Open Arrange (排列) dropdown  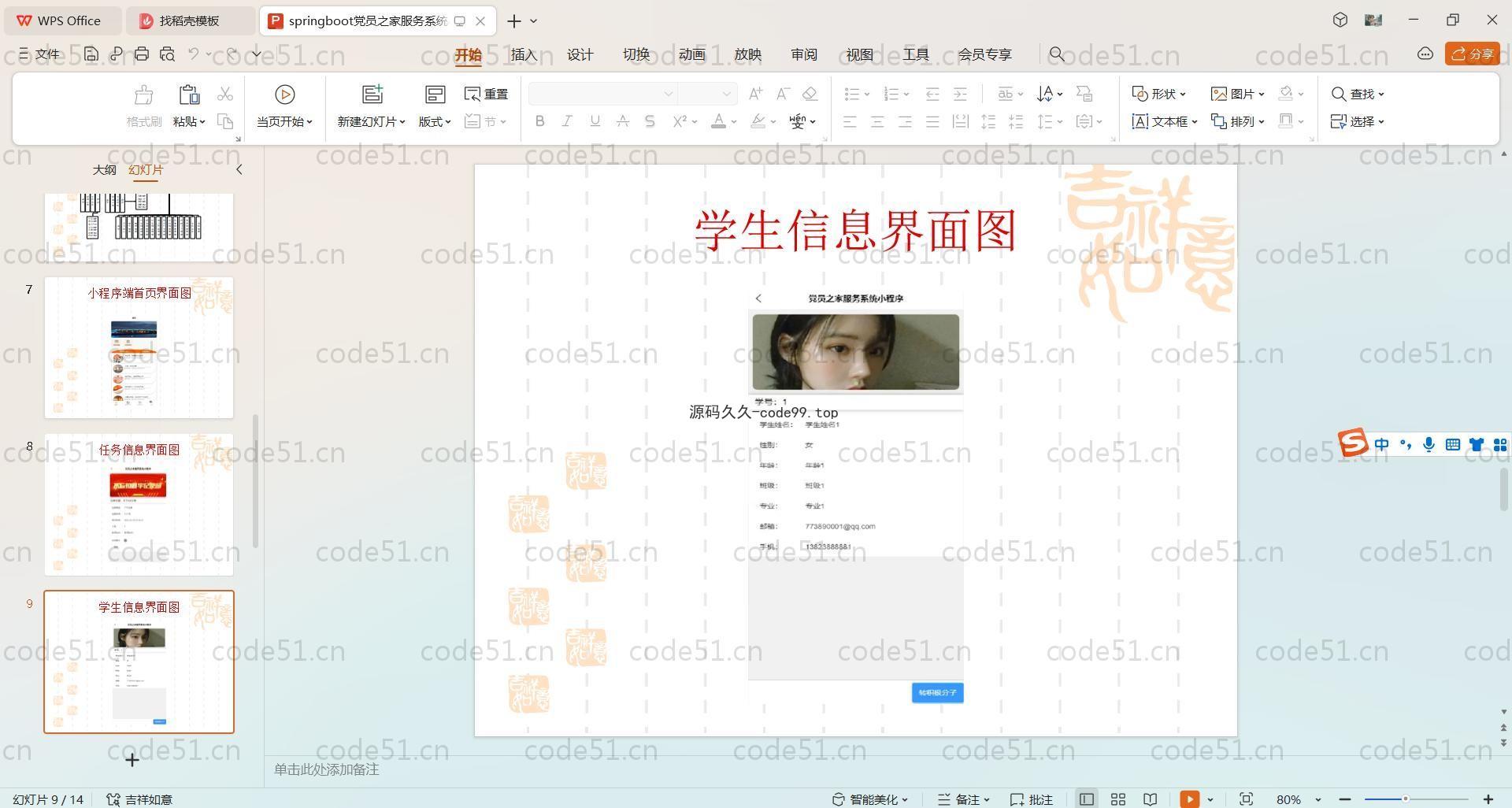(x=1237, y=121)
